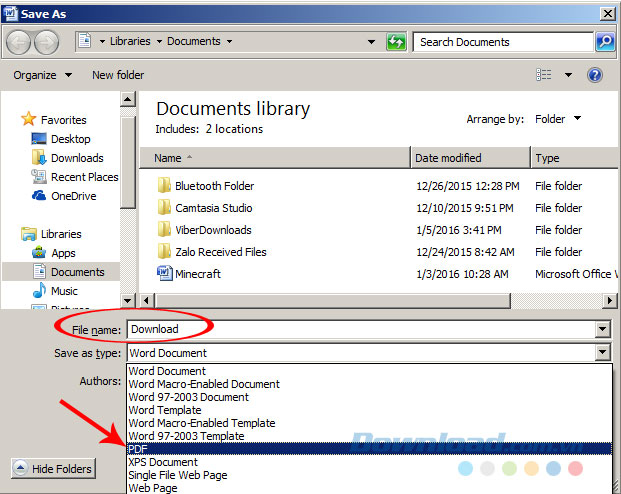Click Libraries in the address breadcrumb
Image resolution: width=621 pixels, height=494 pixels.
130,41
